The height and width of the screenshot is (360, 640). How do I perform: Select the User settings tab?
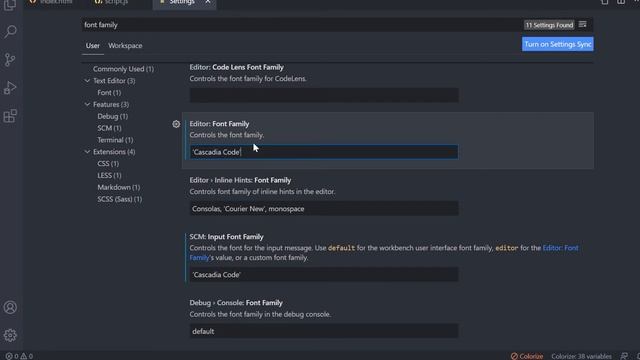[93, 46]
